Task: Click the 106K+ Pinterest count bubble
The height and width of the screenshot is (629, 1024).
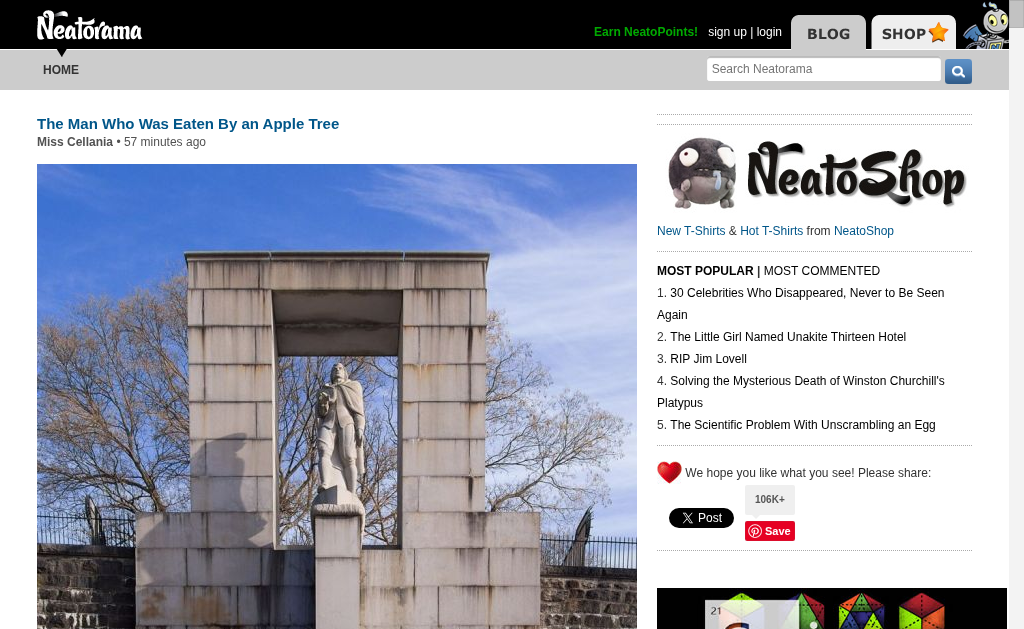Action: pyautogui.click(x=770, y=500)
